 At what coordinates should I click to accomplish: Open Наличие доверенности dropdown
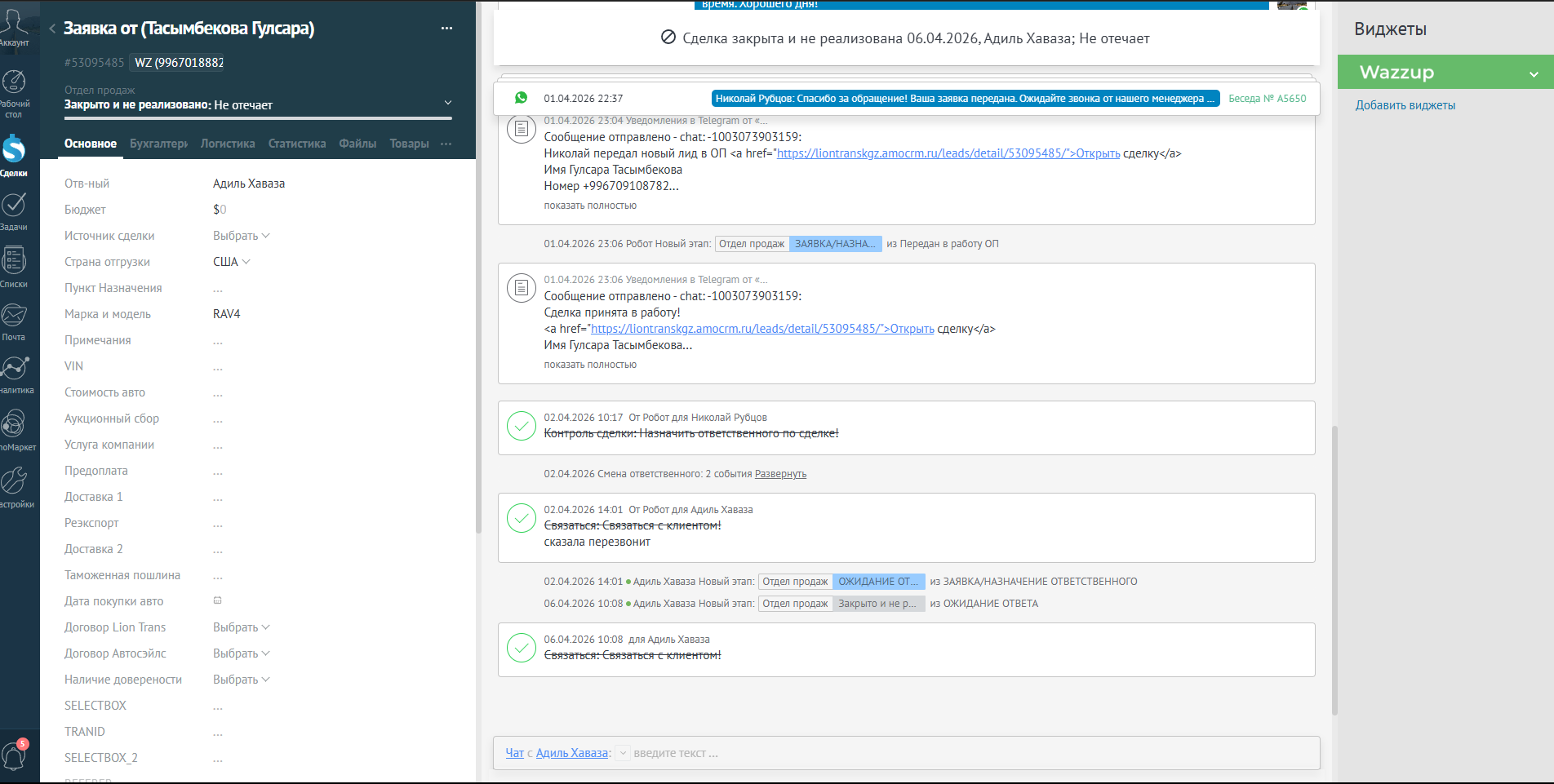tap(242, 680)
